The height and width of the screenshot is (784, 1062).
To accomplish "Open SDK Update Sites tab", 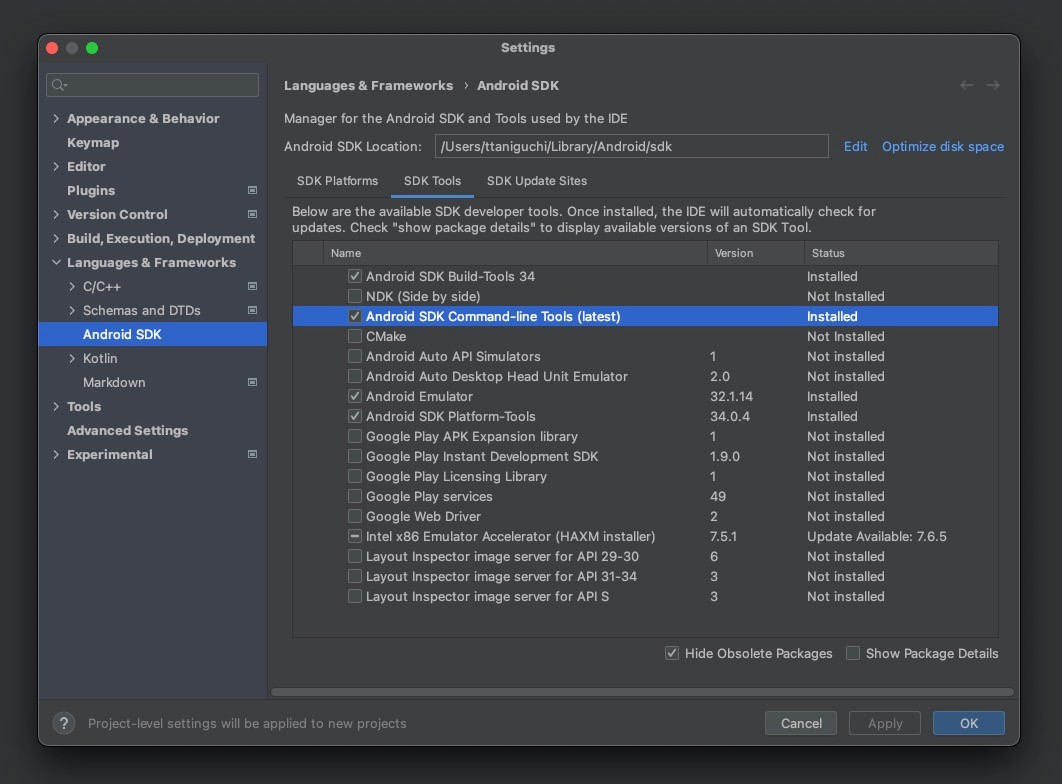I will point(537,181).
